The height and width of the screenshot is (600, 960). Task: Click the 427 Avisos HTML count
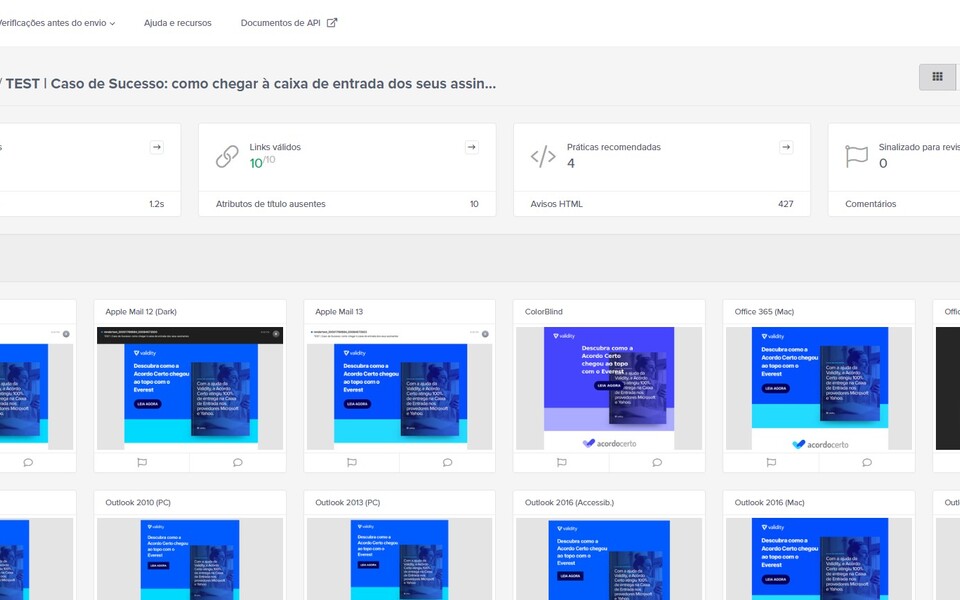786,204
